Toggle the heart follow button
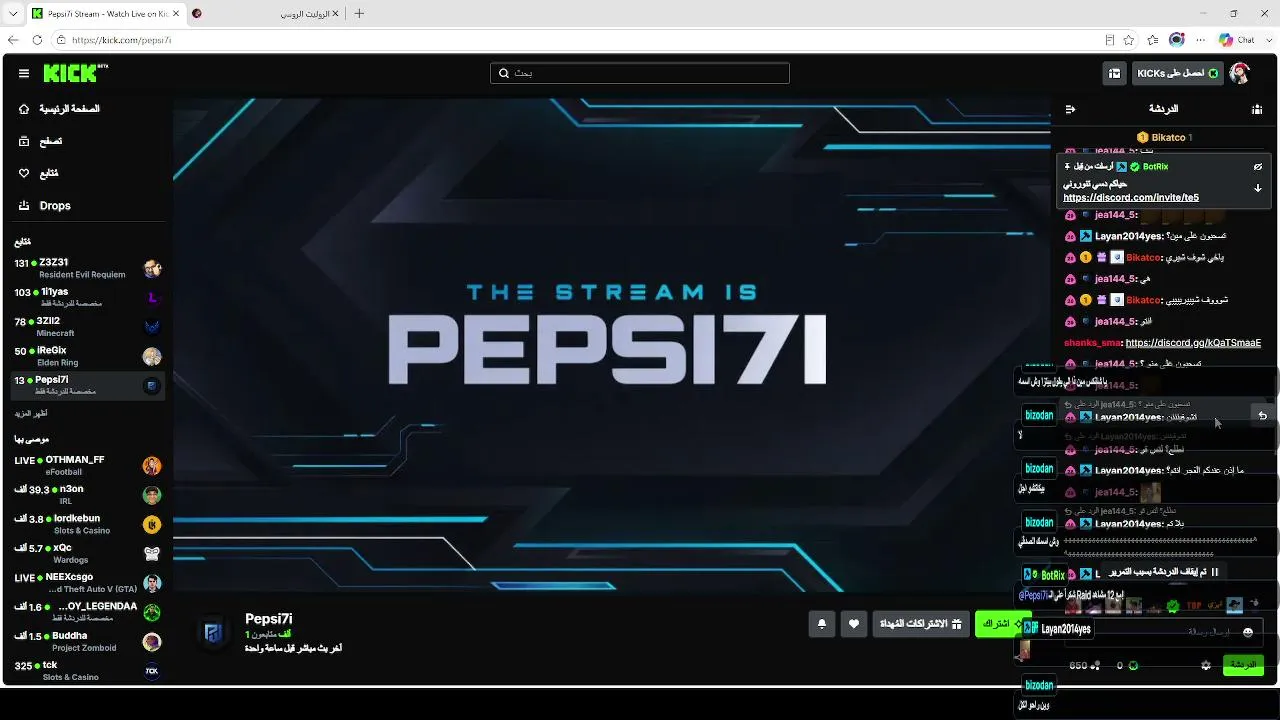The width and height of the screenshot is (1280, 720). [854, 624]
